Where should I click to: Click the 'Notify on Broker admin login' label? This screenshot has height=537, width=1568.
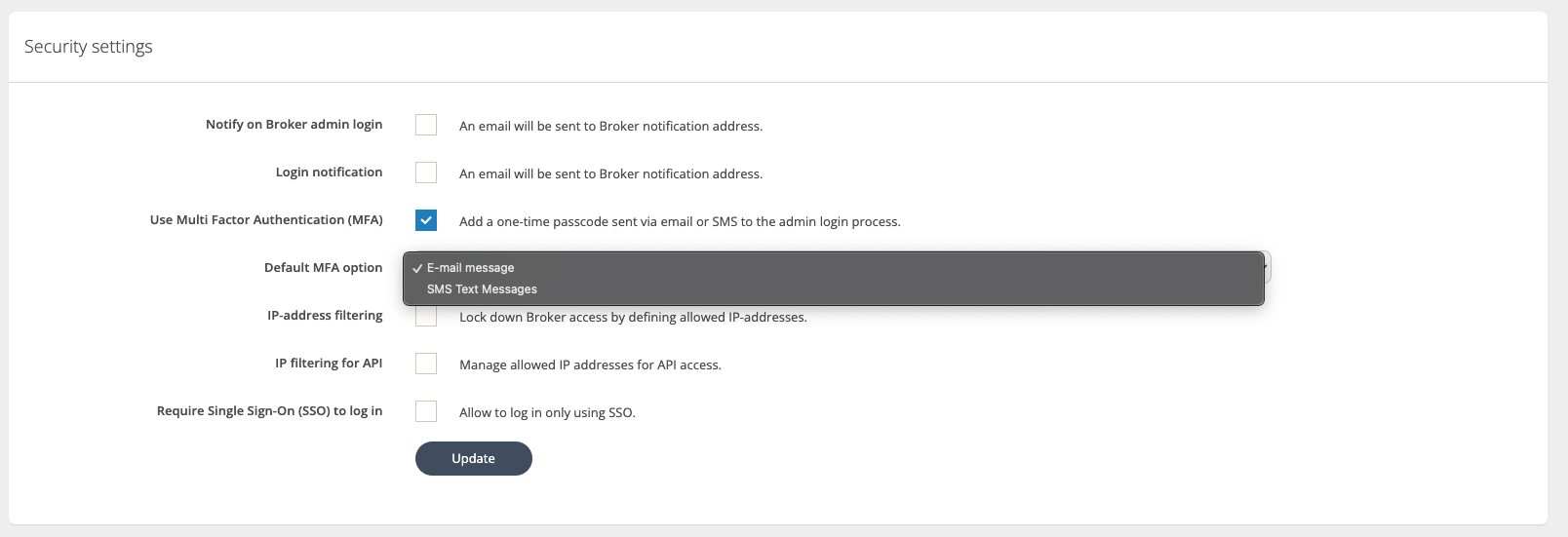[294, 125]
